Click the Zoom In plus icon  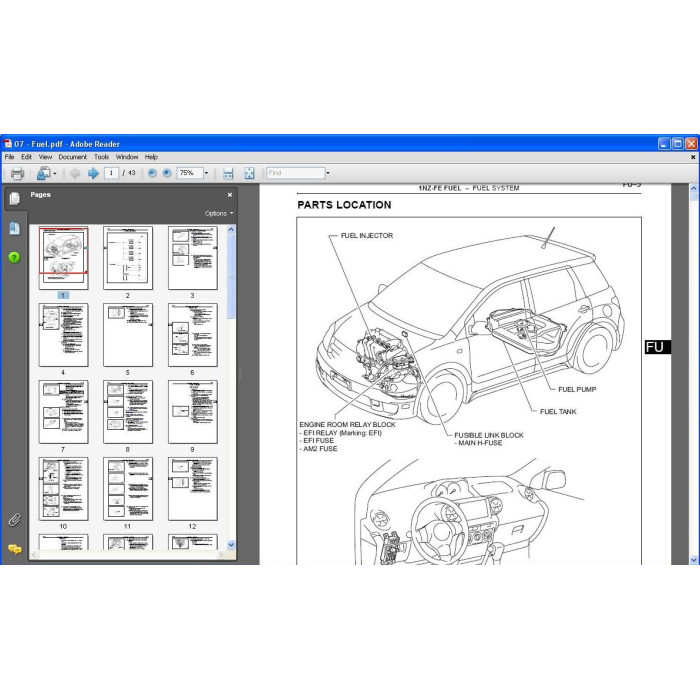tap(167, 173)
